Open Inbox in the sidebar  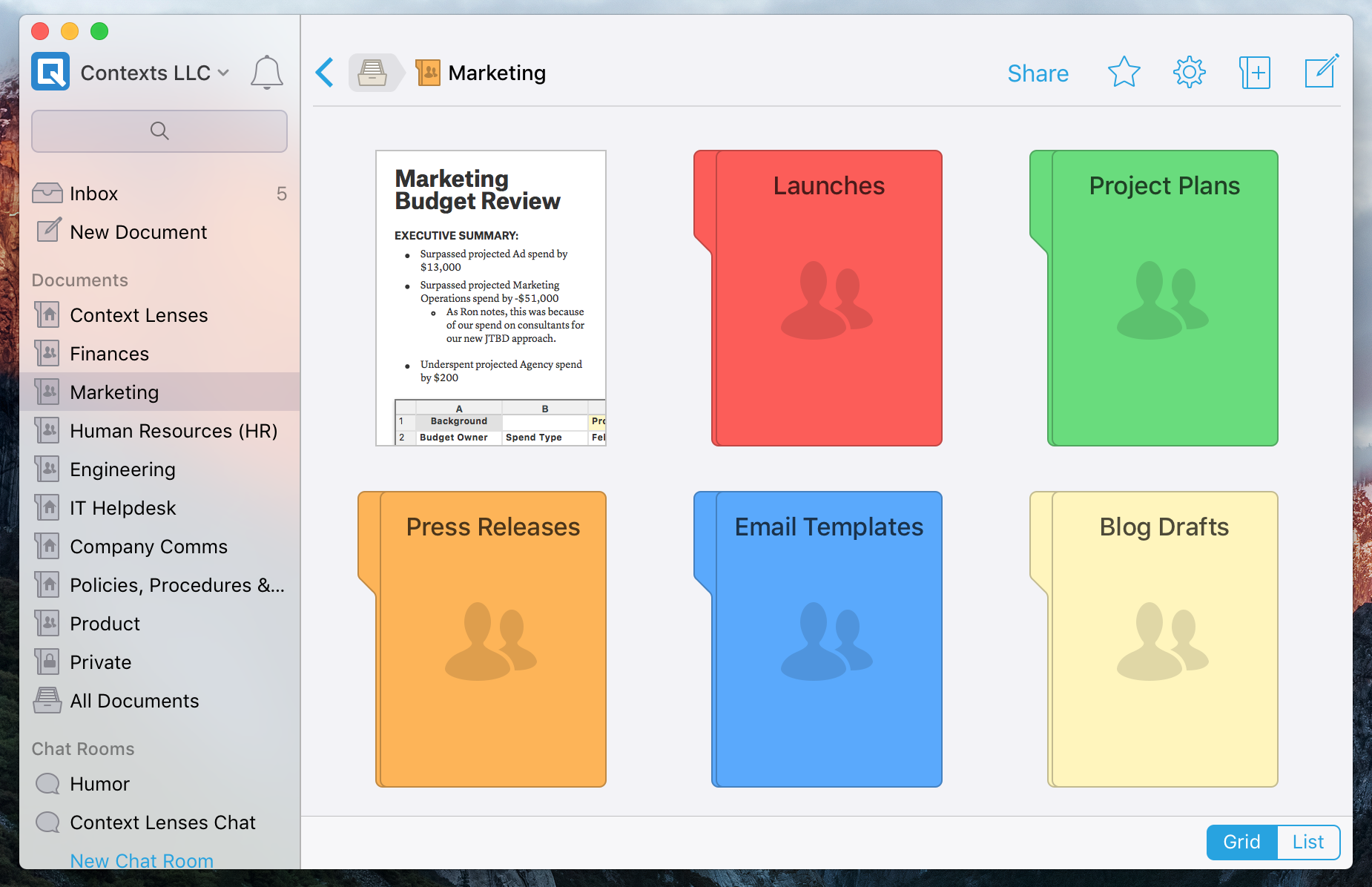click(x=94, y=194)
